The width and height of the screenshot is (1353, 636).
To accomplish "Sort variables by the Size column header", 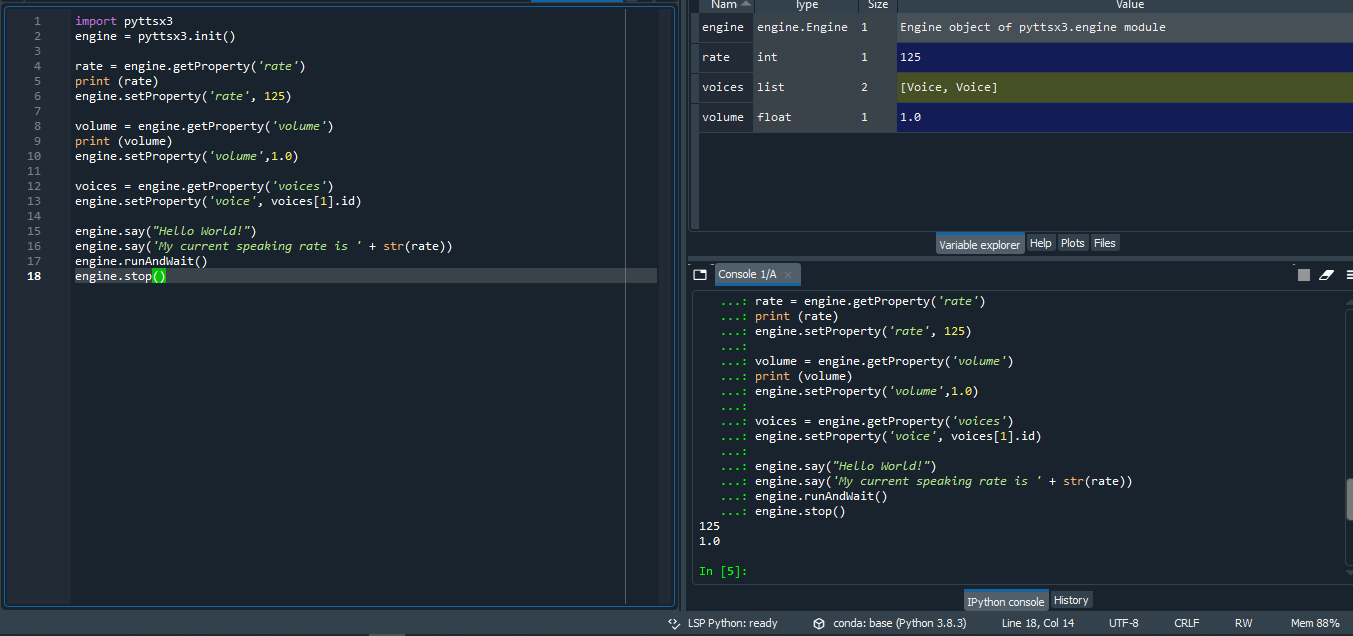I will pos(878,5).
